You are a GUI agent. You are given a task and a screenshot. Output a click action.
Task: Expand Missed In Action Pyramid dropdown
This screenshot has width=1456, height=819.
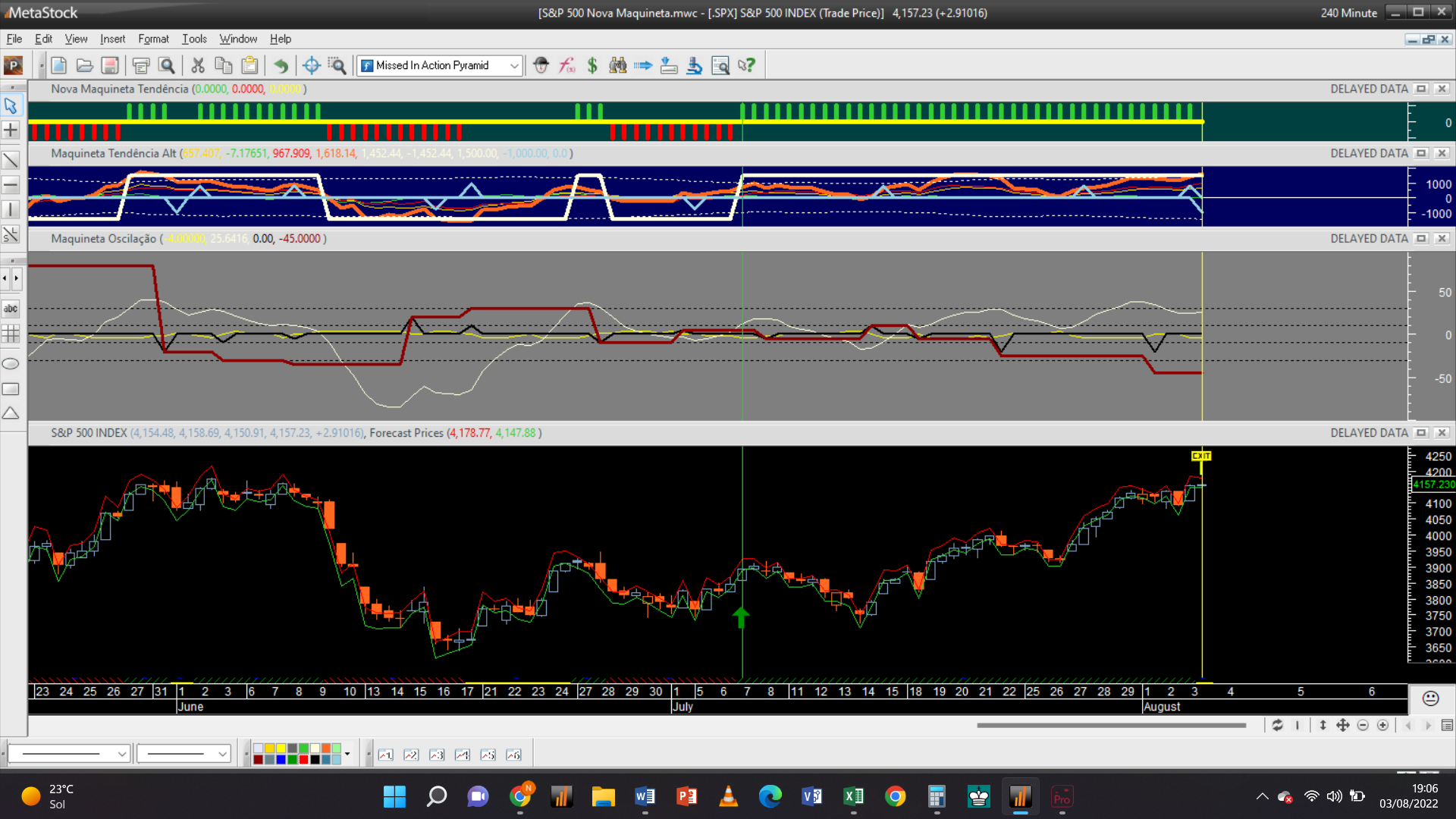514,65
